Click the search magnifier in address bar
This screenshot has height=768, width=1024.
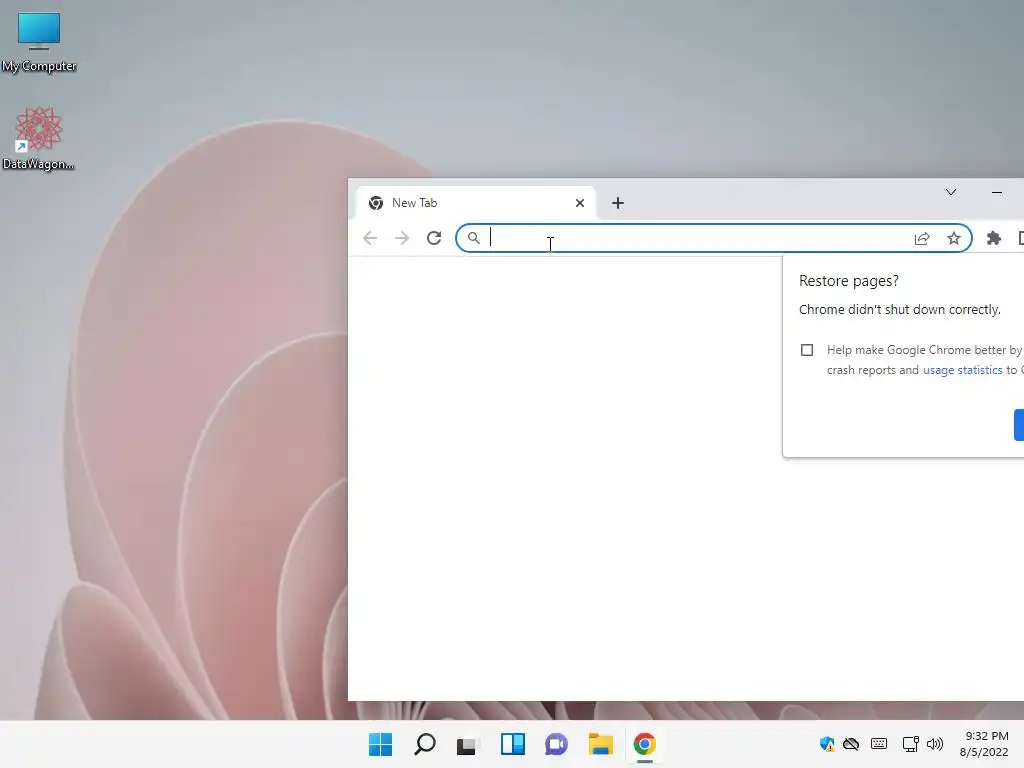[x=474, y=238]
